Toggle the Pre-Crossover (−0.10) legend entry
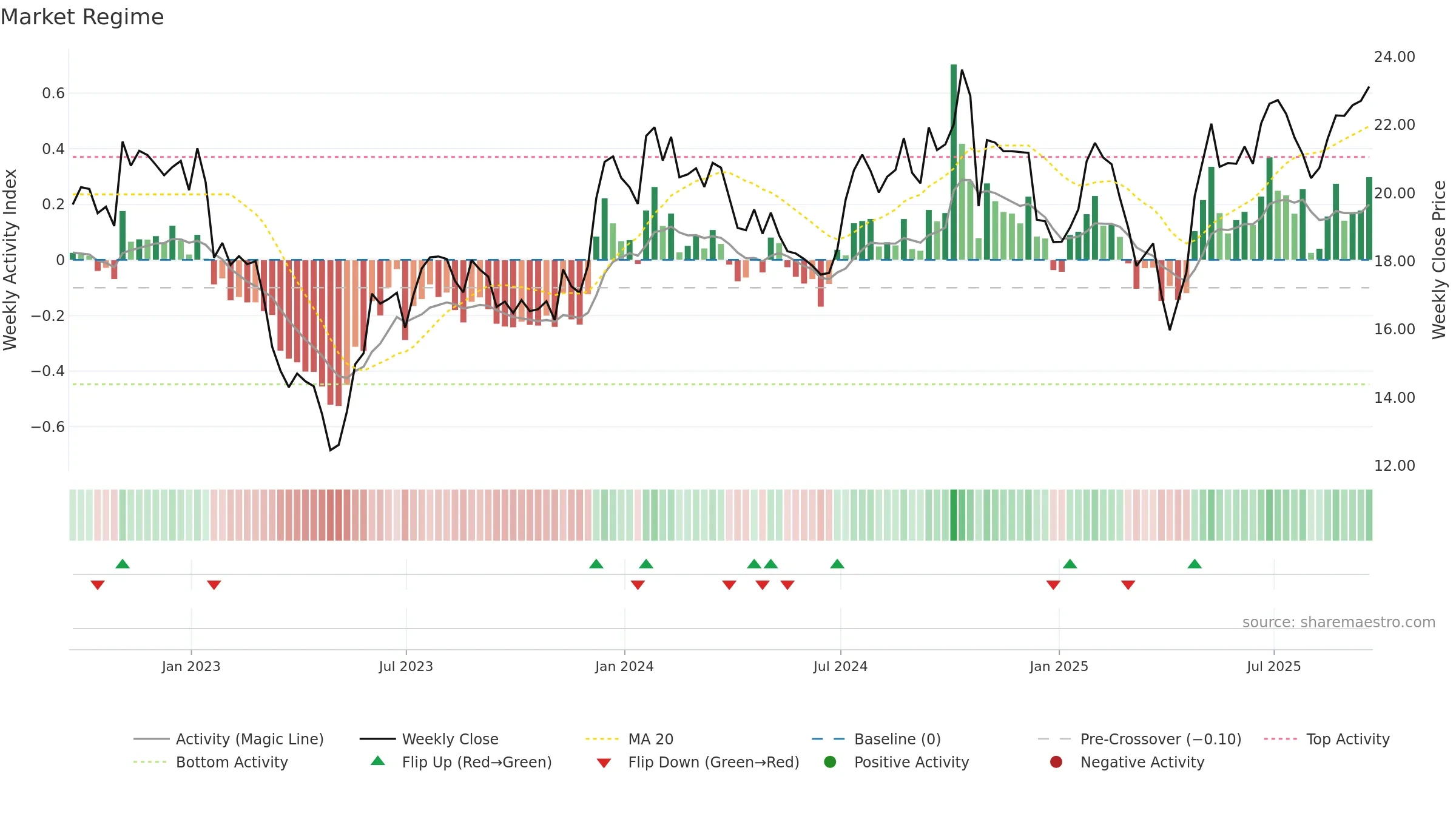The width and height of the screenshot is (1456, 819). [x=1139, y=739]
